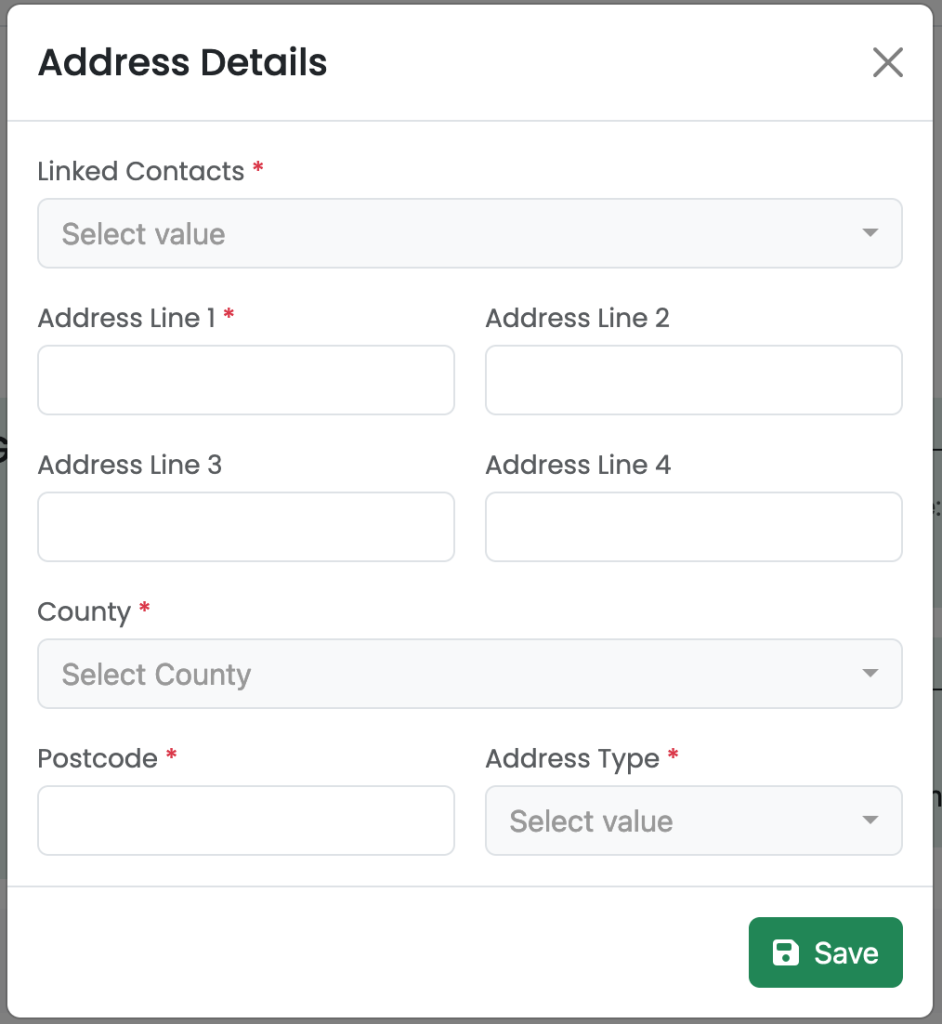Click the Address Line 4 label
Viewport: 942px width, 1024px height.
tap(578, 465)
